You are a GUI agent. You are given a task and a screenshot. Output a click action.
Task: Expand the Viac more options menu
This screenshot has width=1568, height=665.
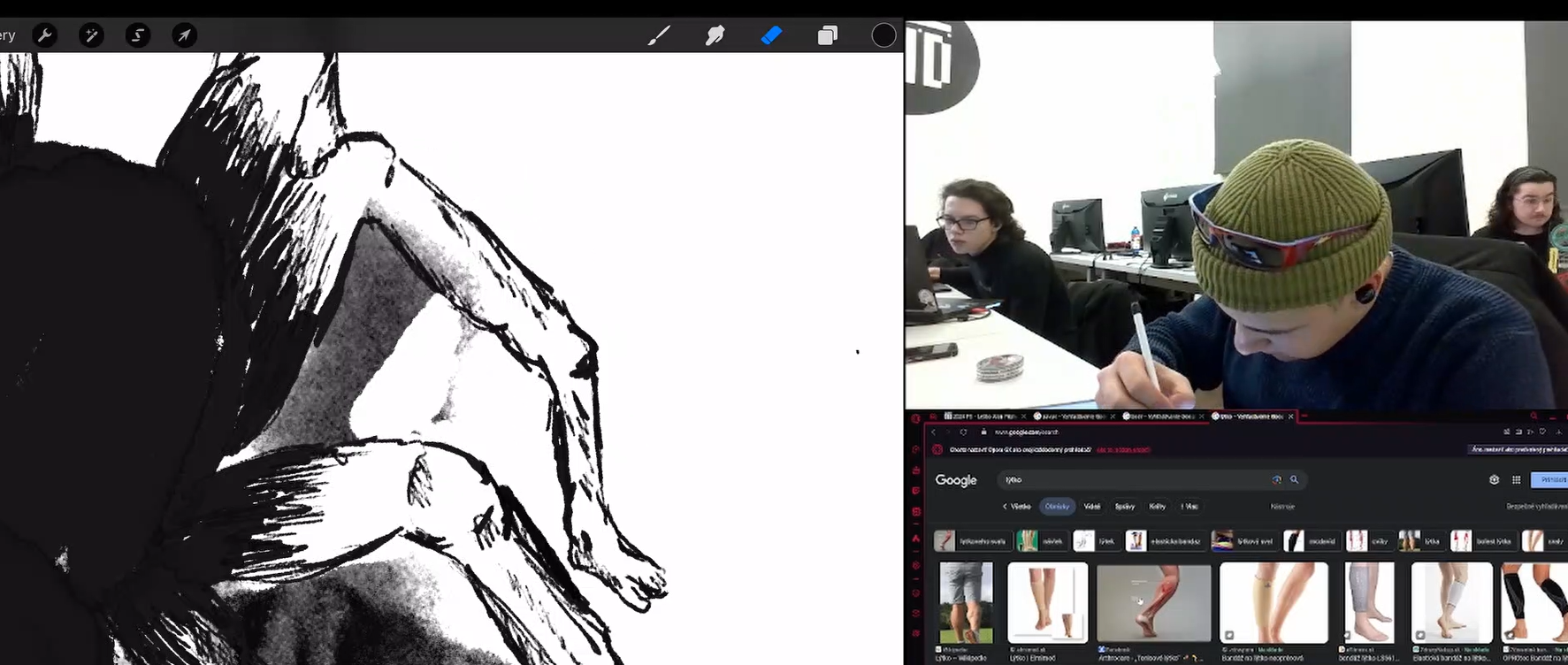(x=1189, y=507)
